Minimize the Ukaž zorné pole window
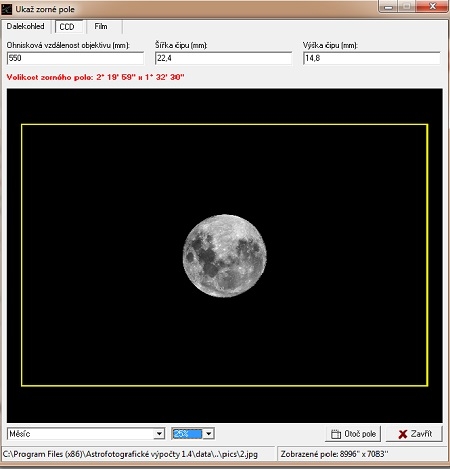The height and width of the screenshot is (469, 450). (388, 6)
